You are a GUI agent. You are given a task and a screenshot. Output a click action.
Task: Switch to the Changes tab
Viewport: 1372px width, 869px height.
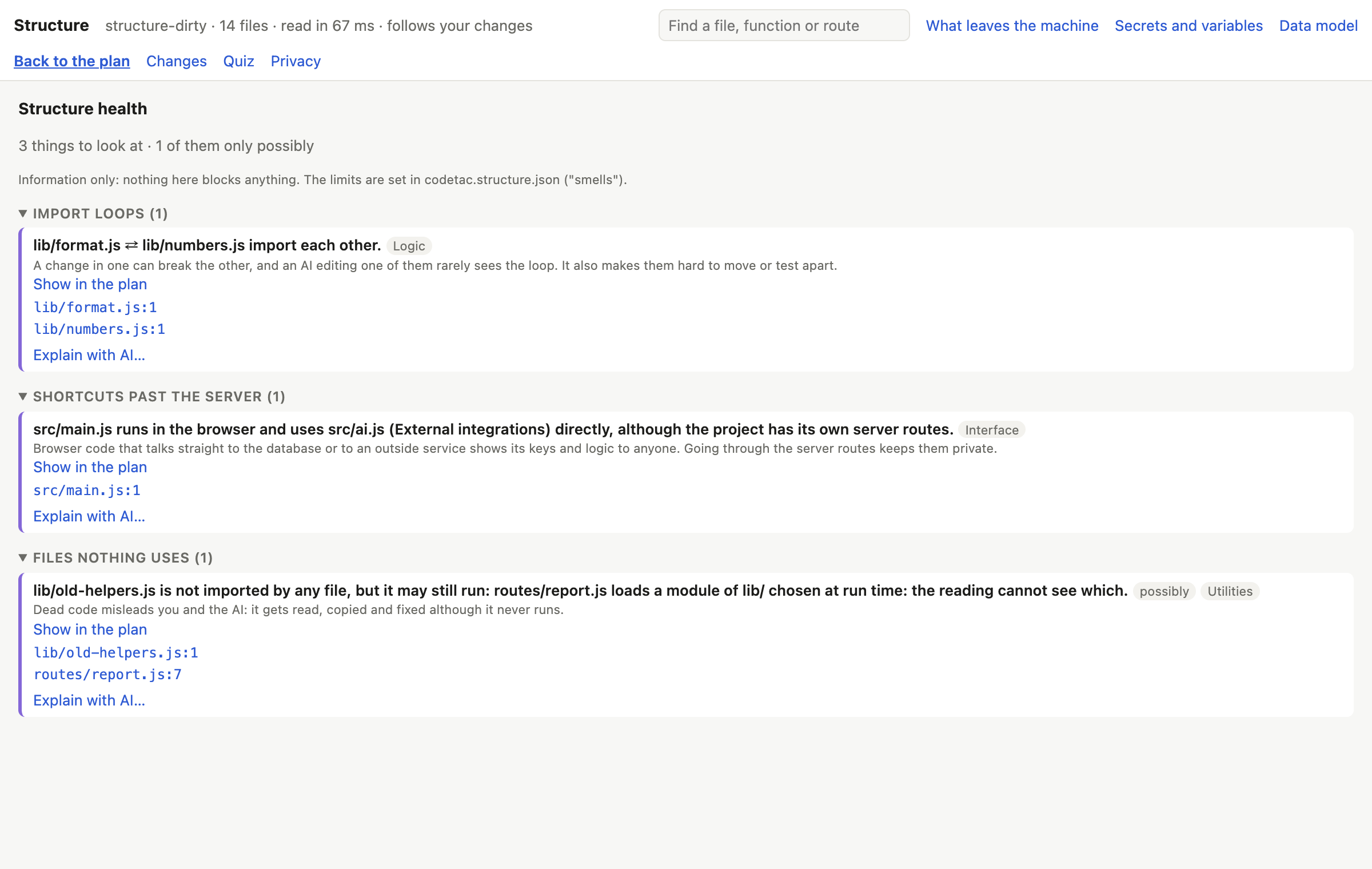(177, 61)
